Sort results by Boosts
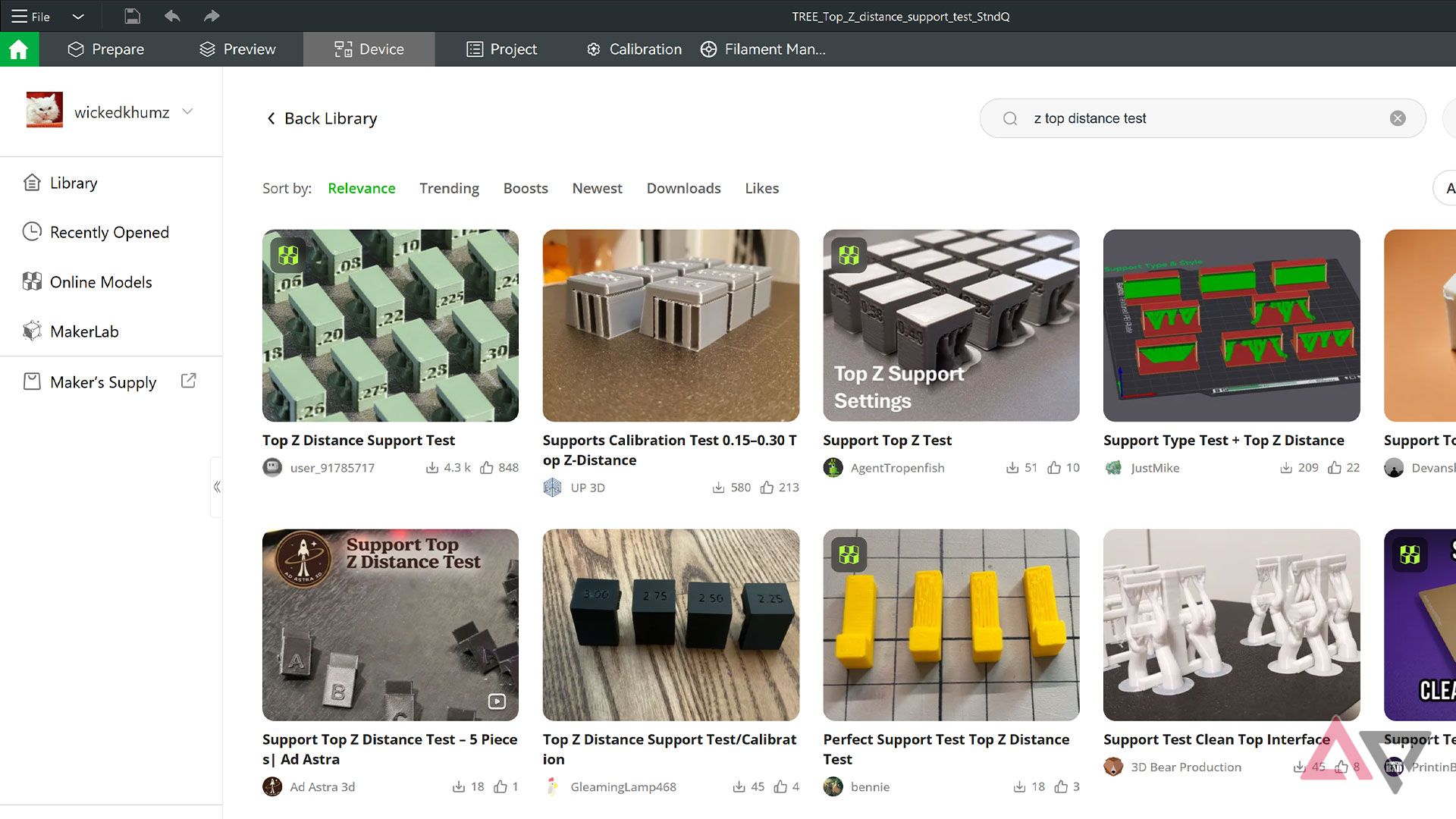Screen dimensions: 1456x819 click(x=526, y=188)
